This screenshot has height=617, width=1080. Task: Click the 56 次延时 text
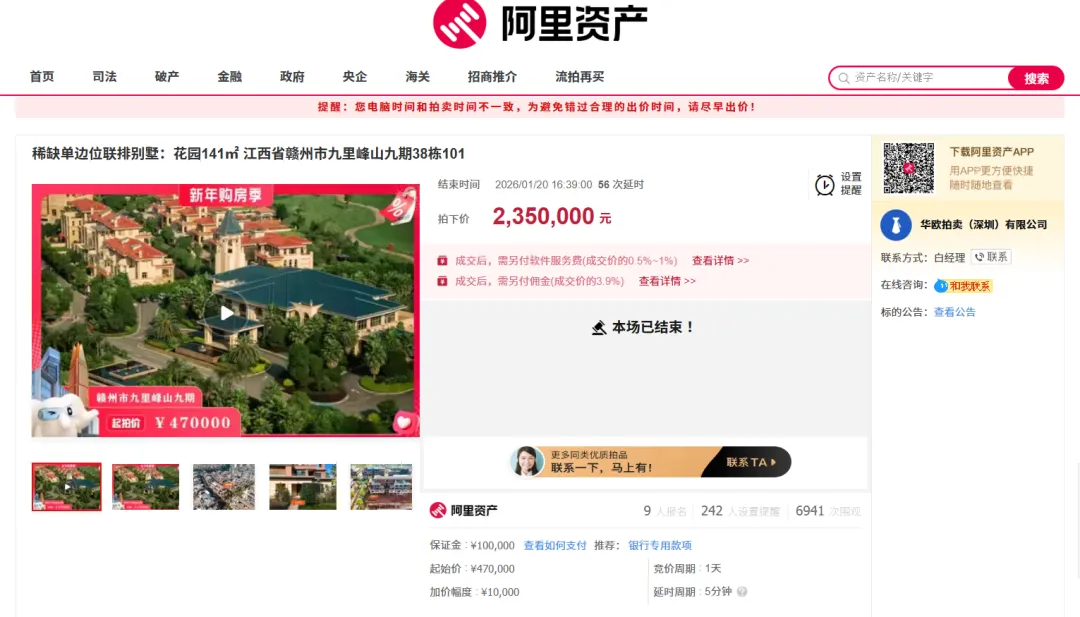coord(621,185)
